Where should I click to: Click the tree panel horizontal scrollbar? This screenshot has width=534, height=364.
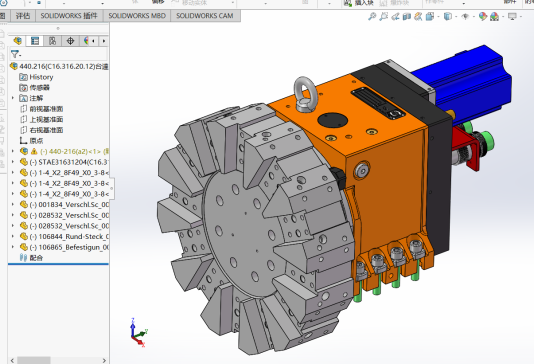(58, 360)
